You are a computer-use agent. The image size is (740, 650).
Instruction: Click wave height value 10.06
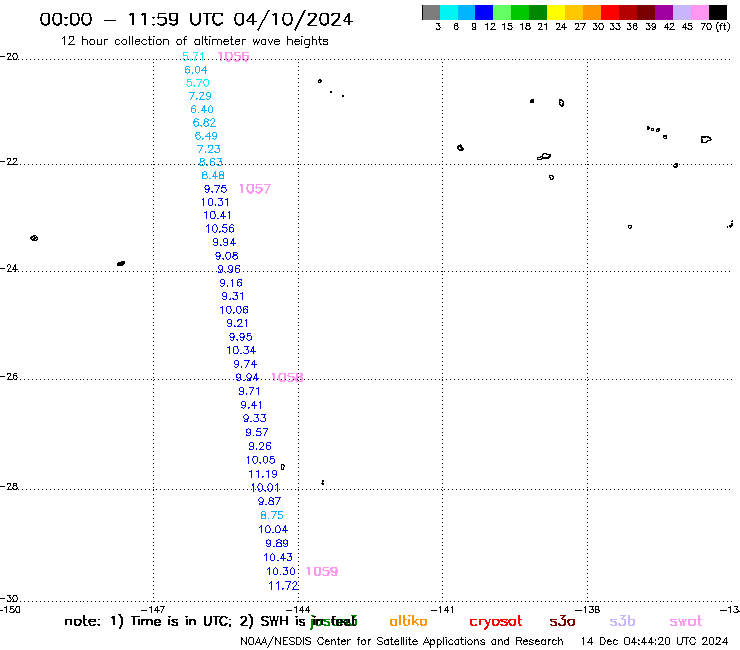pos(234,310)
